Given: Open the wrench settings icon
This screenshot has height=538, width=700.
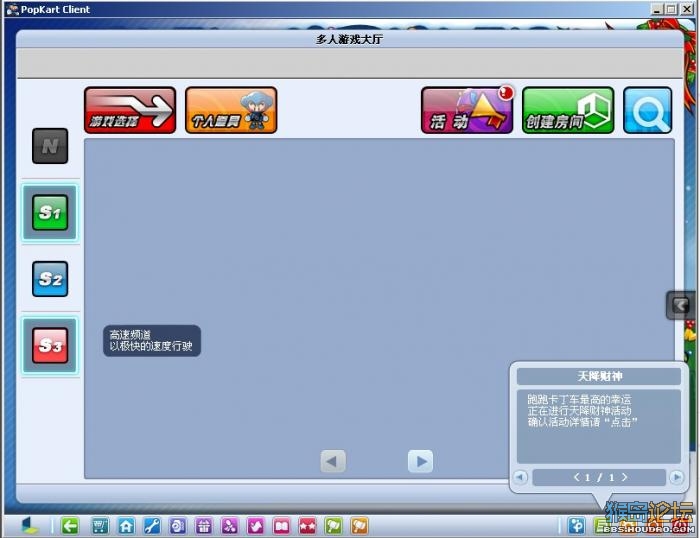Looking at the screenshot, I should coord(152,526).
